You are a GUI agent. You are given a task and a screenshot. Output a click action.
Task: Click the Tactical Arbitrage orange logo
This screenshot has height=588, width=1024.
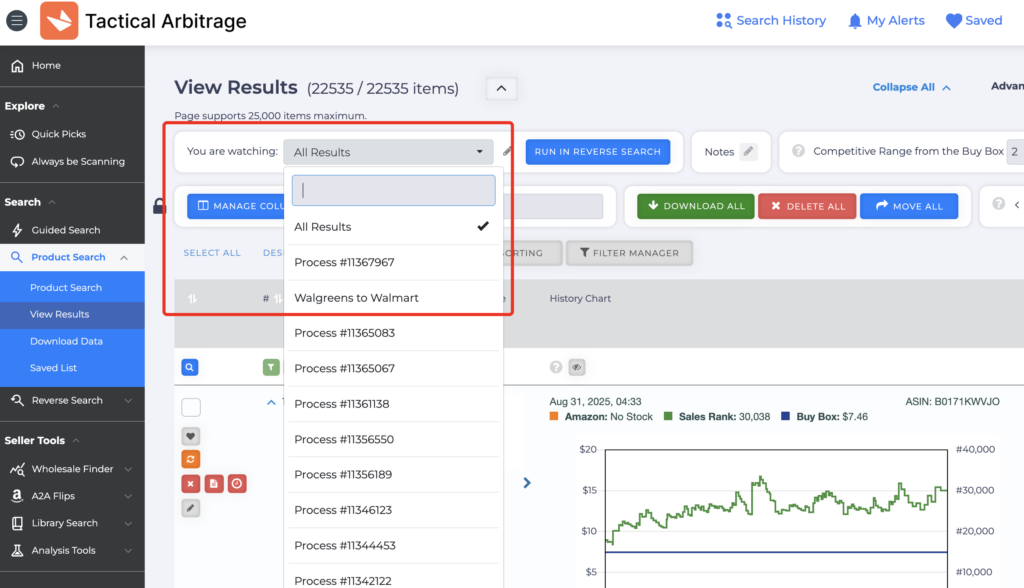pos(59,21)
